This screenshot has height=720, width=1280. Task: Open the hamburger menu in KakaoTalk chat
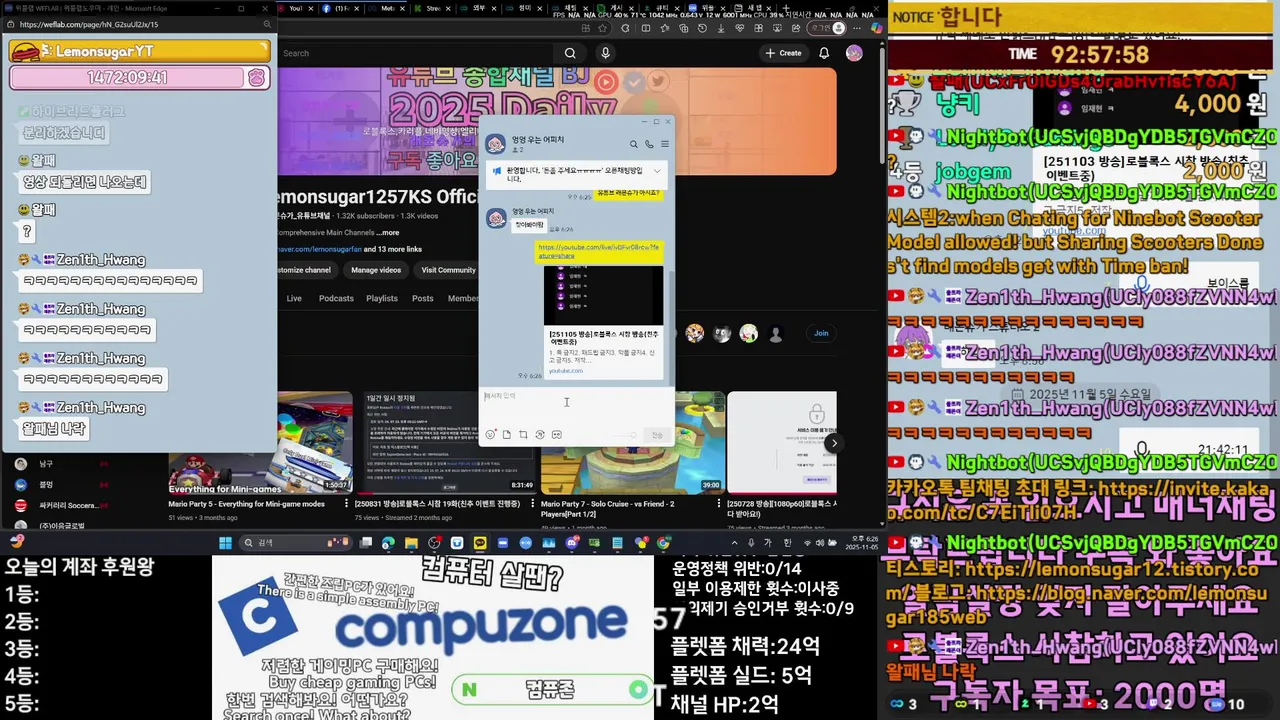click(664, 144)
